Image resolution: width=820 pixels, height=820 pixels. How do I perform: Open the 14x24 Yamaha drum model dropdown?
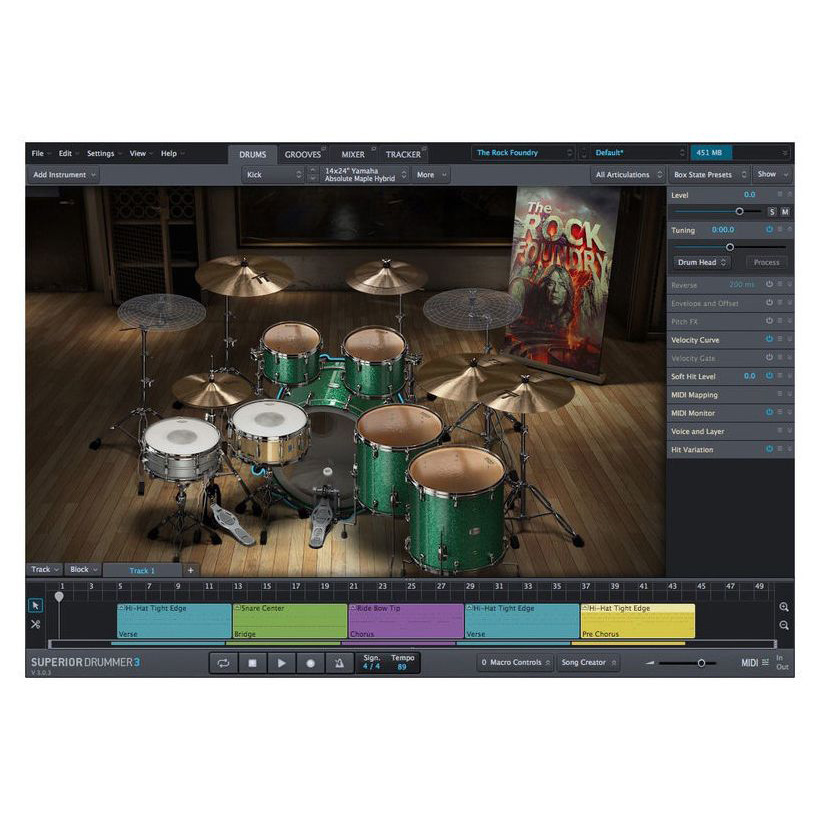[365, 175]
